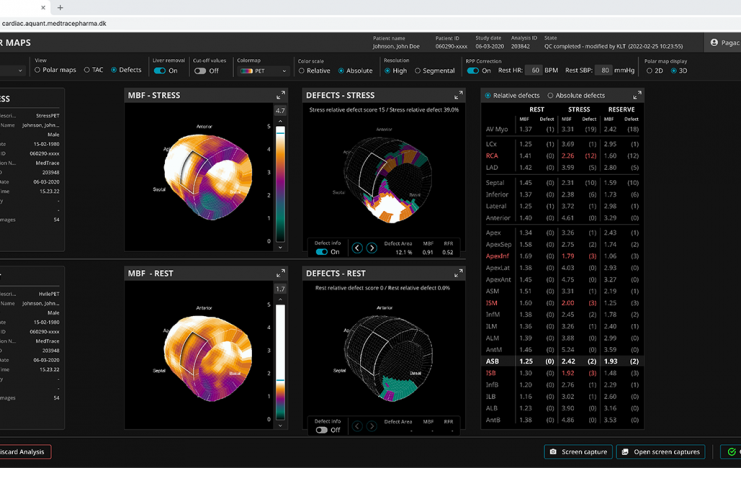Click Discard Analysis button
The height and width of the screenshot is (486, 741).
[25, 452]
